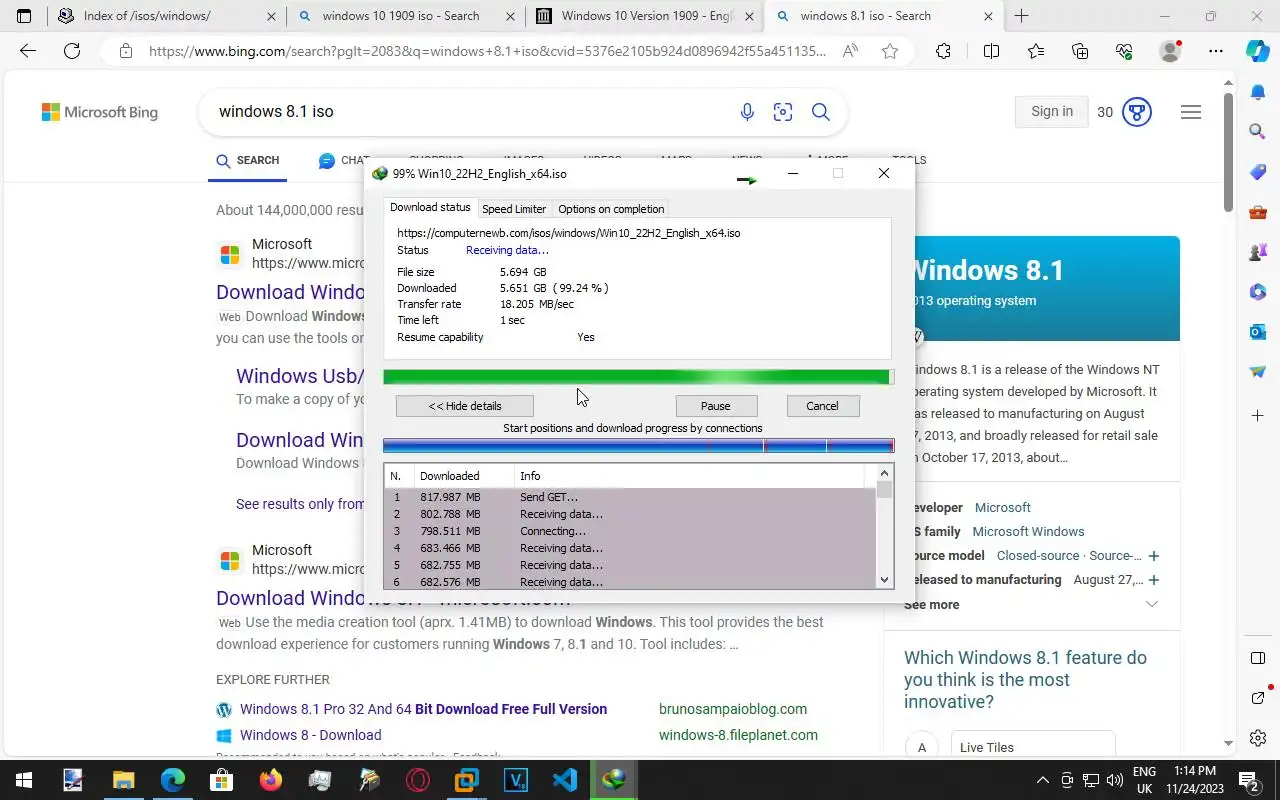
Task: Expand Source model plus icon
Action: click(x=1153, y=555)
